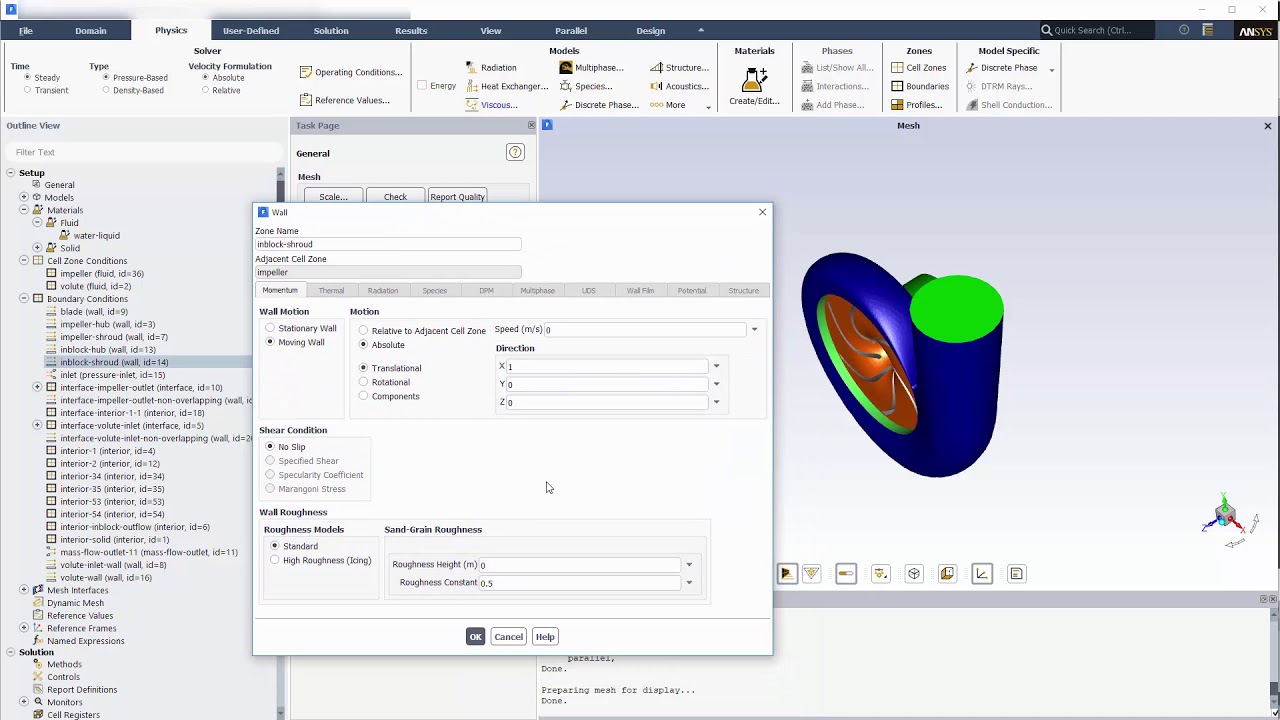Click the Zone Name field inblock-shroud
This screenshot has height=720, width=1280.
point(388,244)
